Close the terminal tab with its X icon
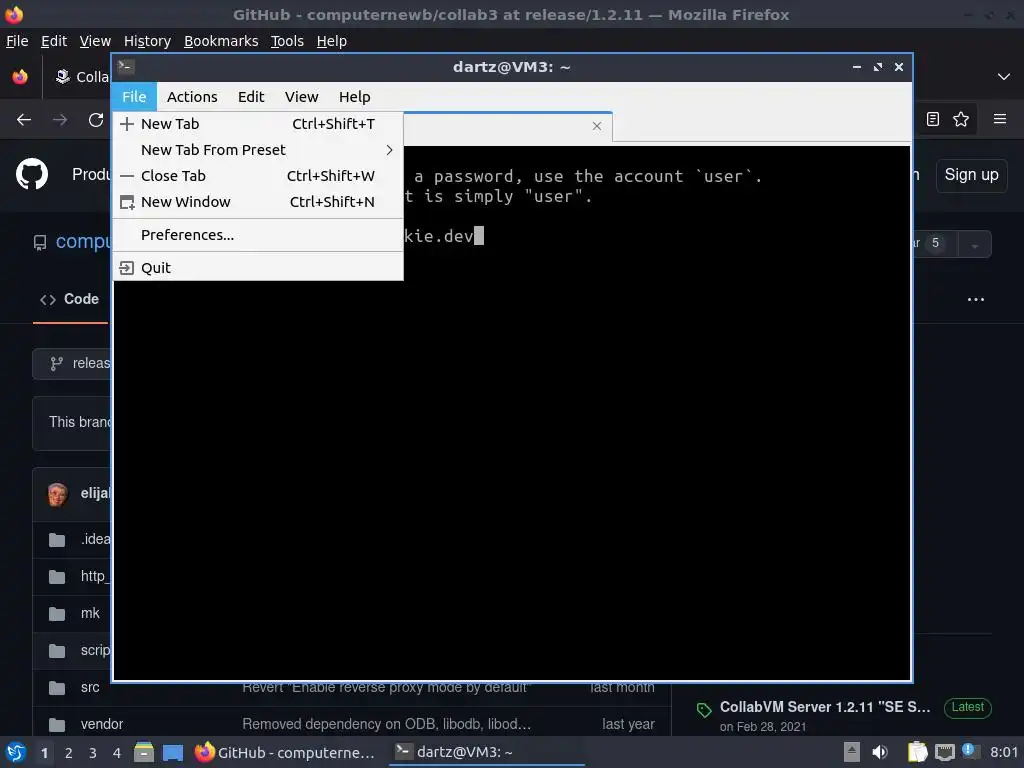This screenshot has height=768, width=1024. pos(597,126)
